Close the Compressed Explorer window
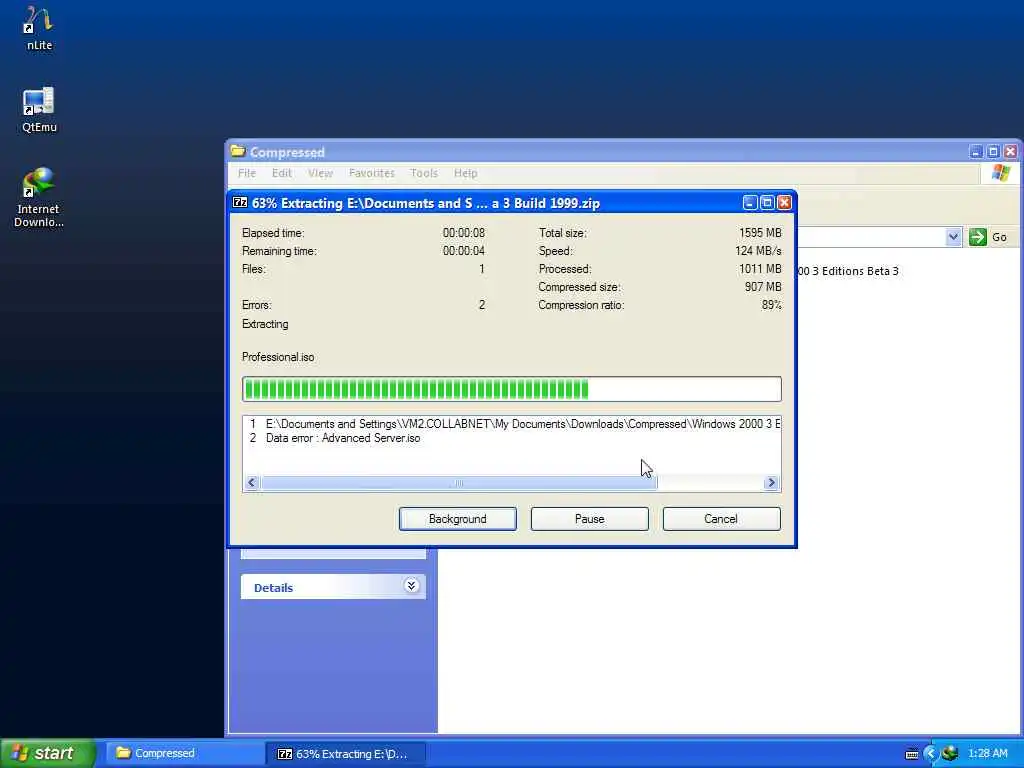 [x=1010, y=152]
